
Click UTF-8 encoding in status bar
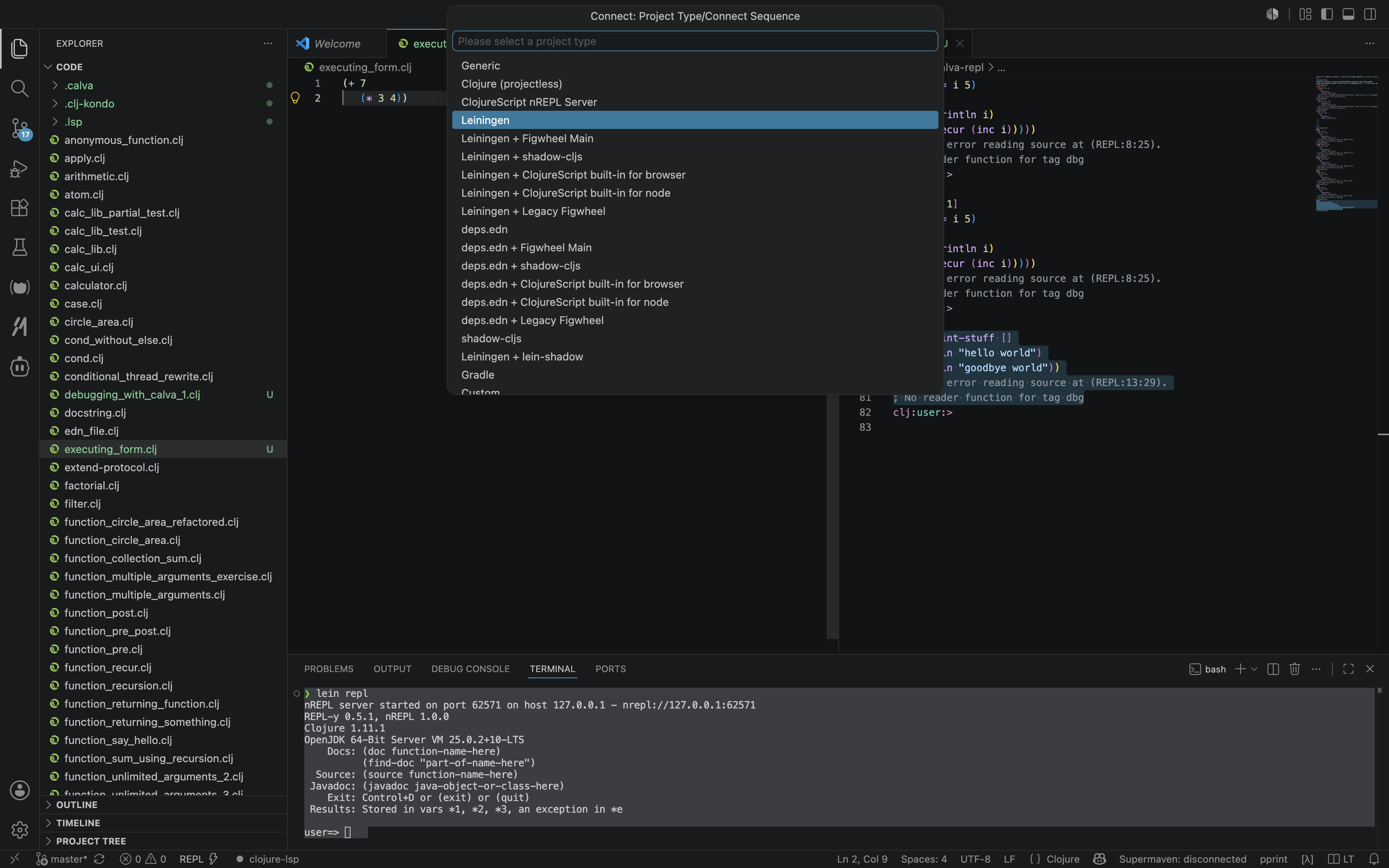coord(975,859)
